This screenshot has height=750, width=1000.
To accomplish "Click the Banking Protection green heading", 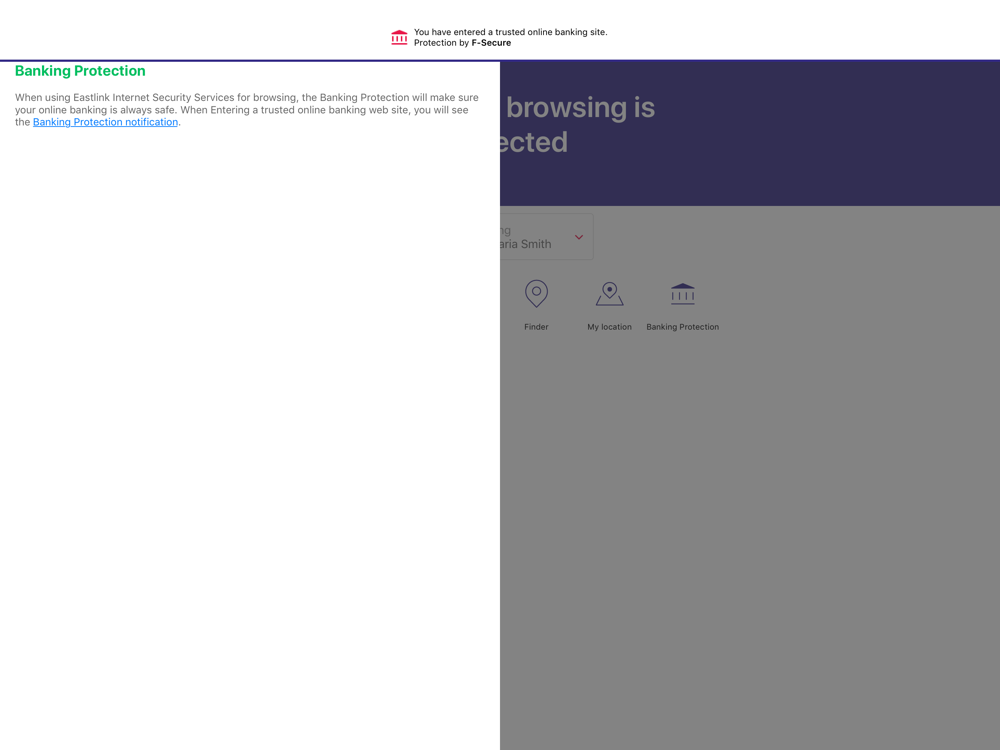I will coord(80,71).
